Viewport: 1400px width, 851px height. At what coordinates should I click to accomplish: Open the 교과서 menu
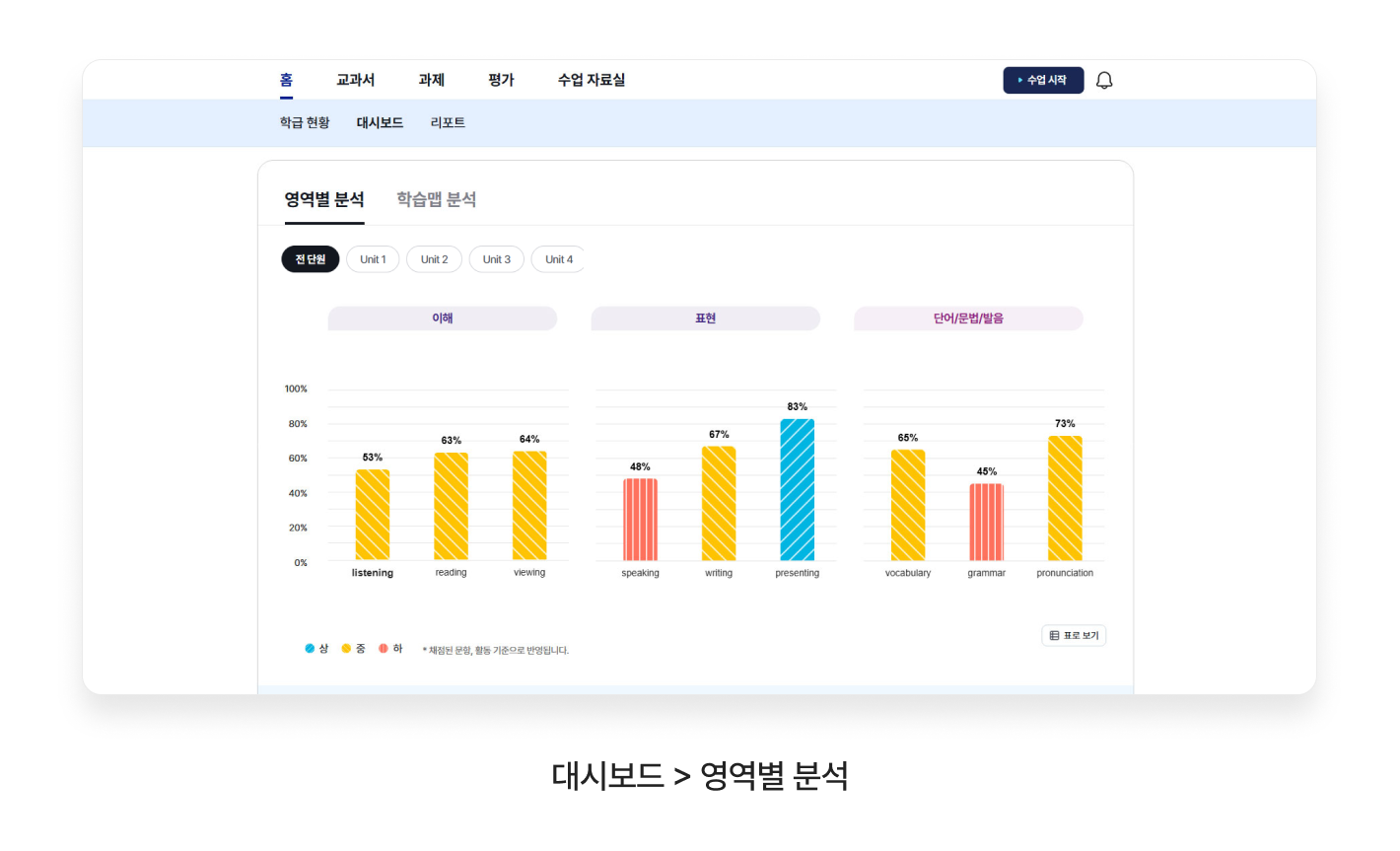355,81
